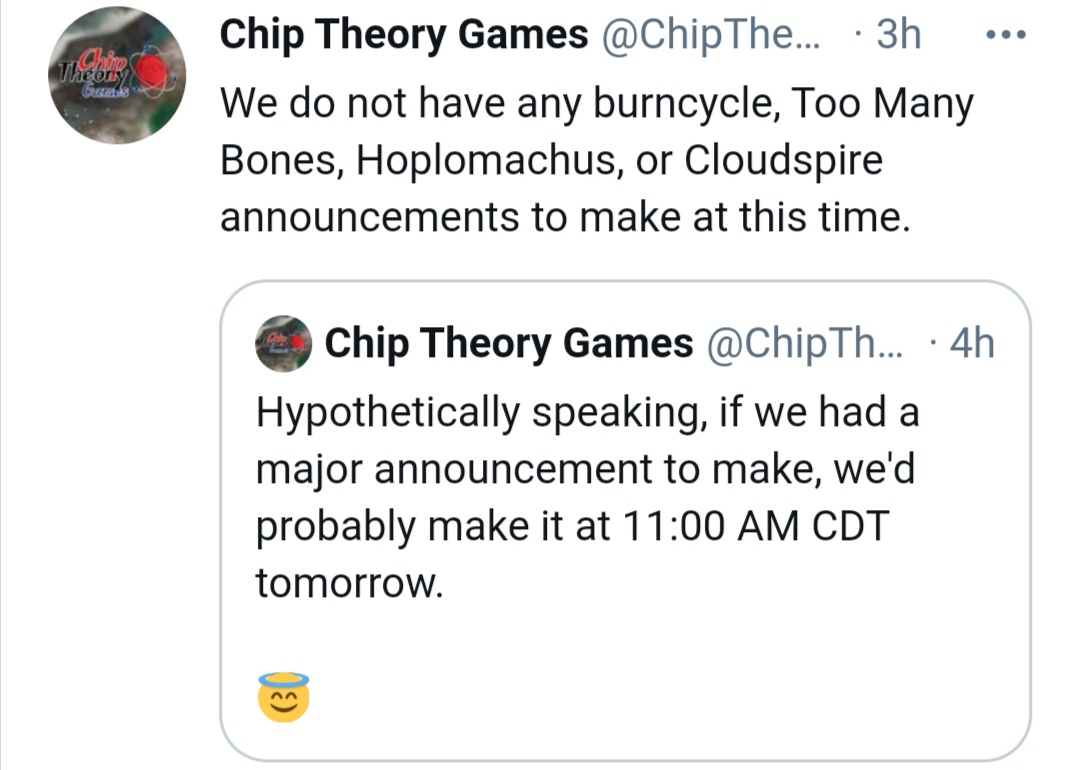Click the 3h timestamp
1080x770 pixels.
[x=898, y=34]
